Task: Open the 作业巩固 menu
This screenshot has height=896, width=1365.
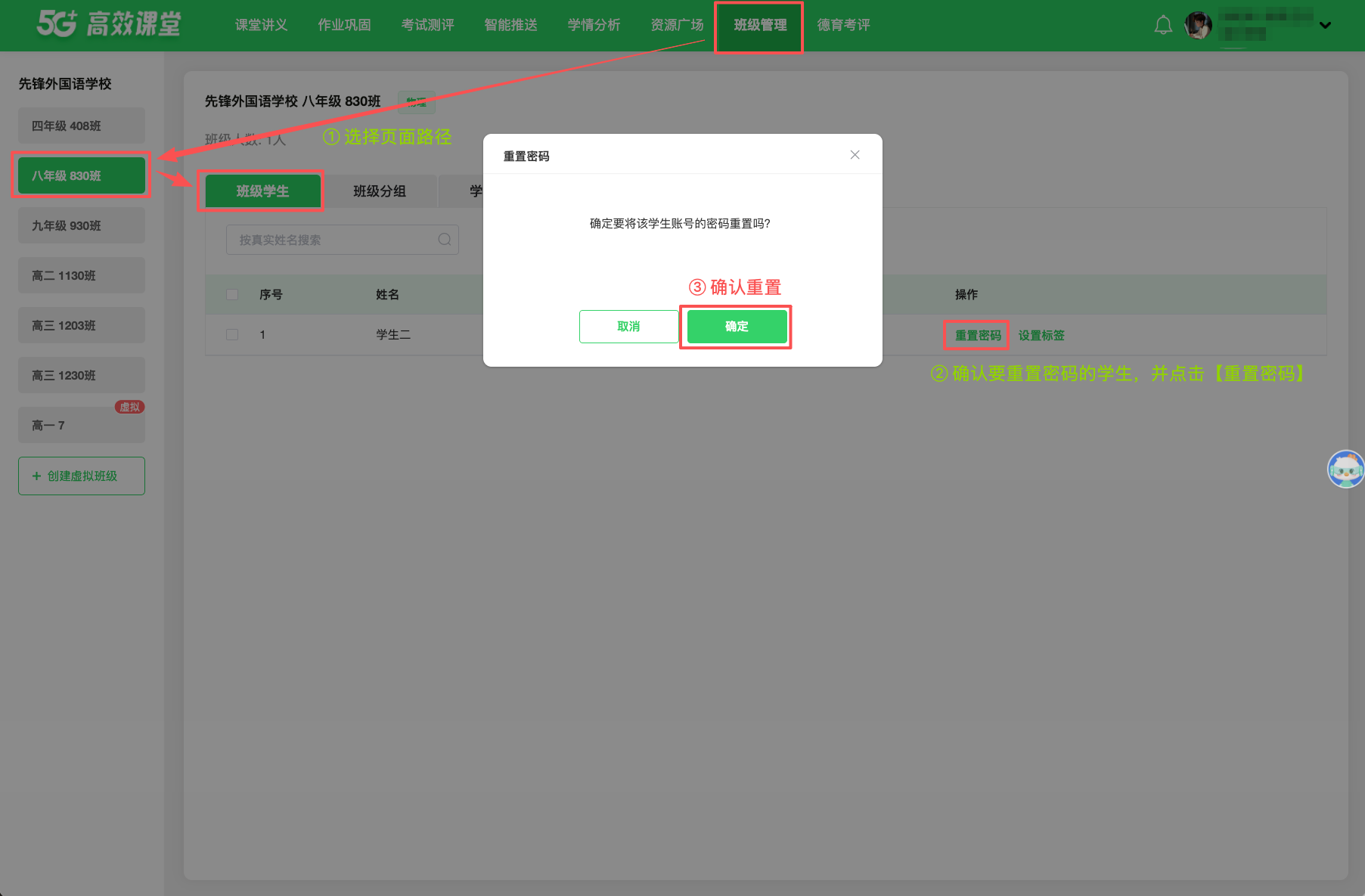Action: click(344, 25)
